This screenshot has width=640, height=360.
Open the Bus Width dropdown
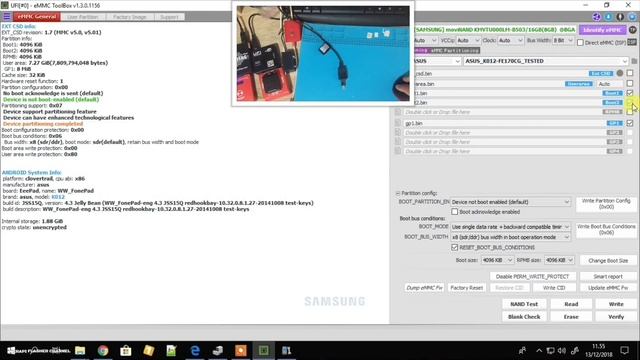point(563,40)
